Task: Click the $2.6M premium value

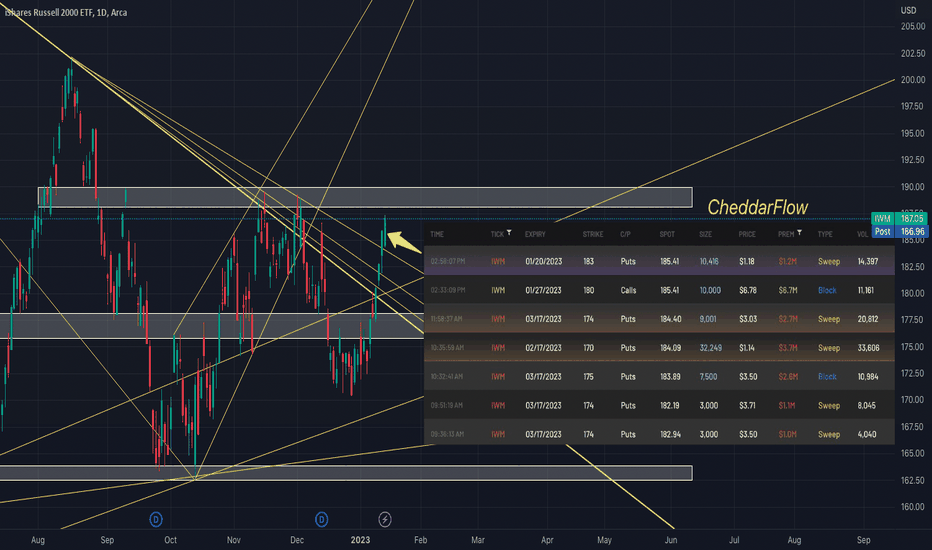Action: (788, 376)
